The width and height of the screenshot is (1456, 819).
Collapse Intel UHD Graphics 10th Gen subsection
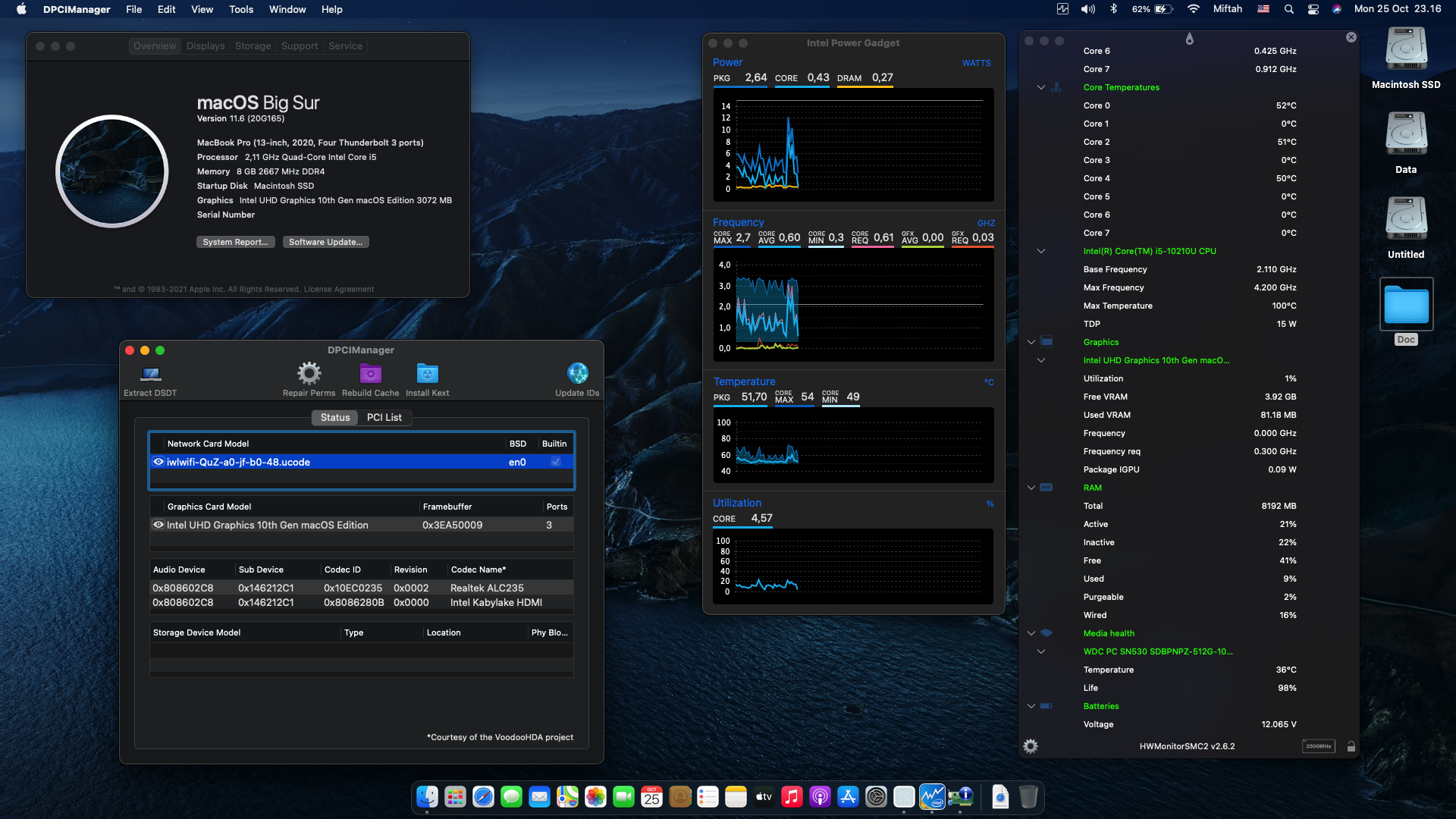click(1040, 360)
